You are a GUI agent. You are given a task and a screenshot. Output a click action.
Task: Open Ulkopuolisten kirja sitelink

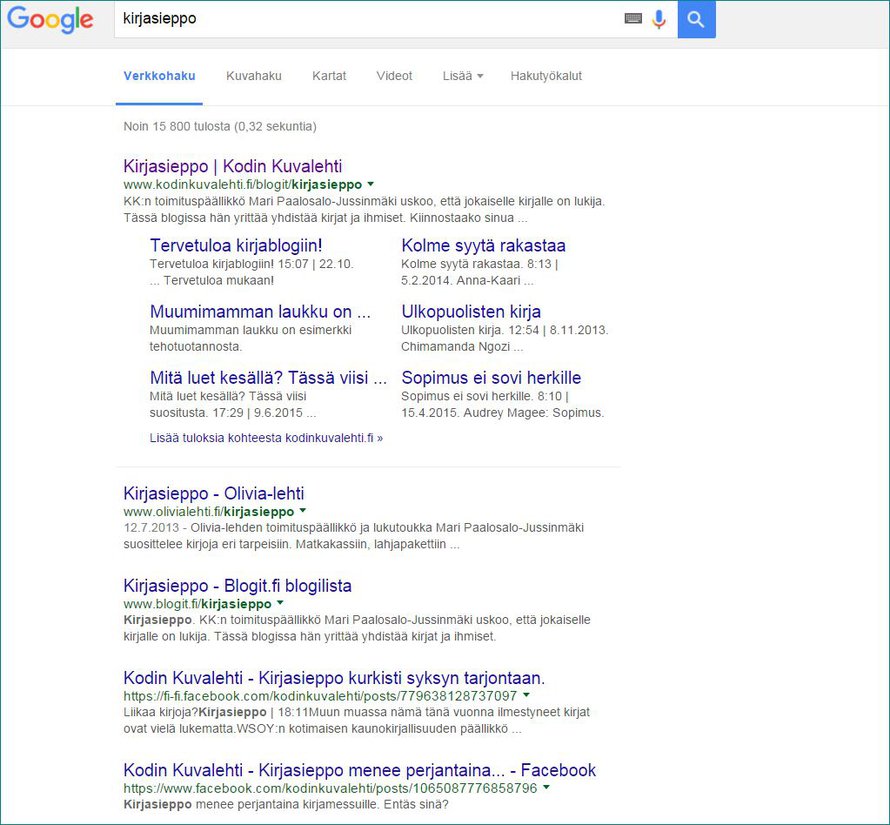(x=471, y=312)
